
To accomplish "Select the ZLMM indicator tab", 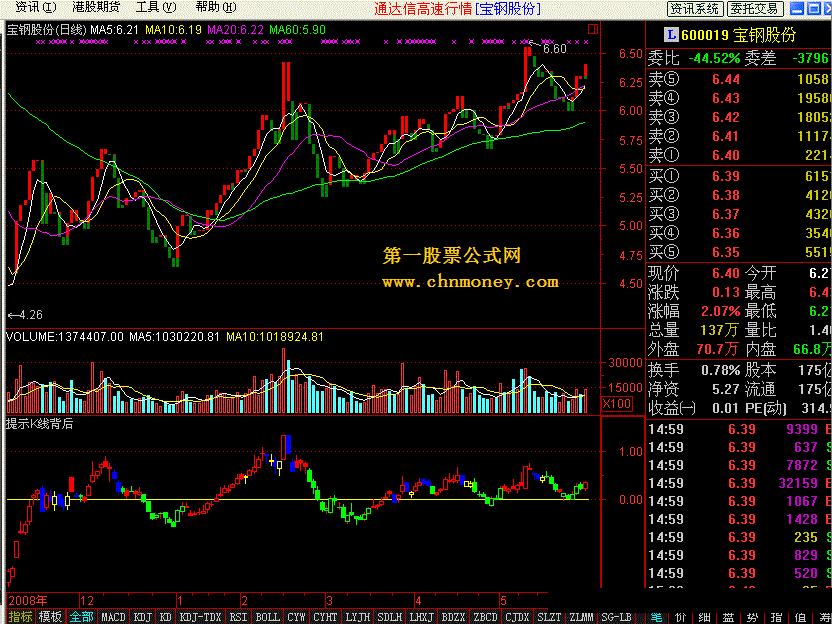I will tap(581, 617).
